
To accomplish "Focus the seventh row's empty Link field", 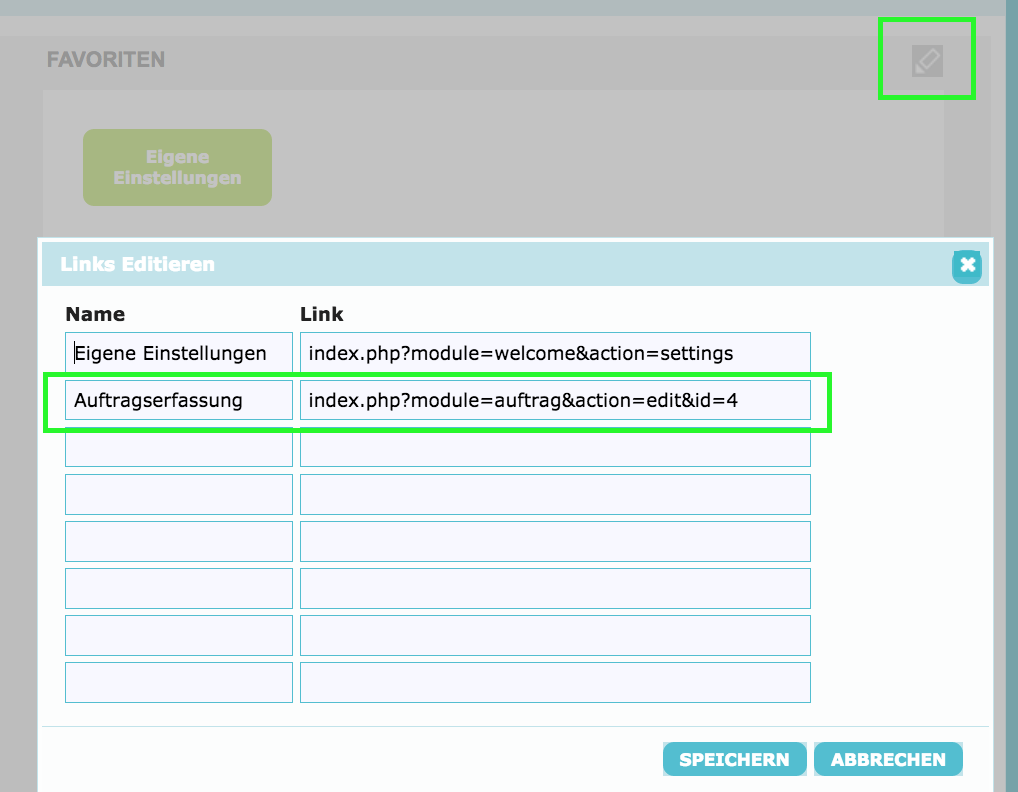I will (x=555, y=635).
